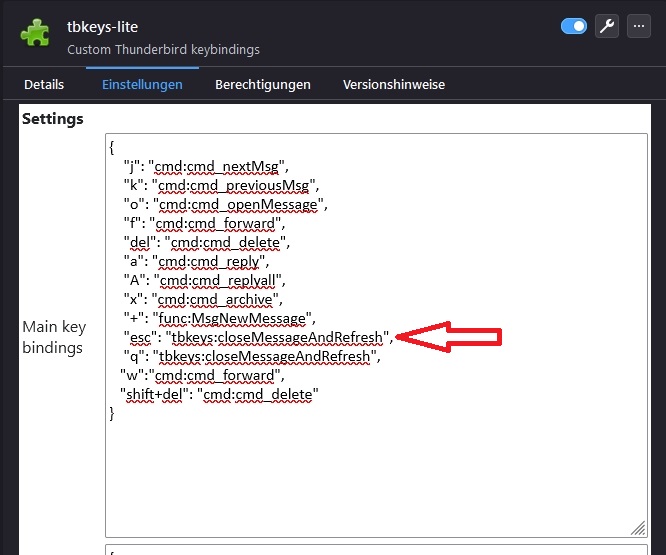Screen dimensions: 666x555
Task: Select the Einstellungen tab
Action: tap(142, 85)
